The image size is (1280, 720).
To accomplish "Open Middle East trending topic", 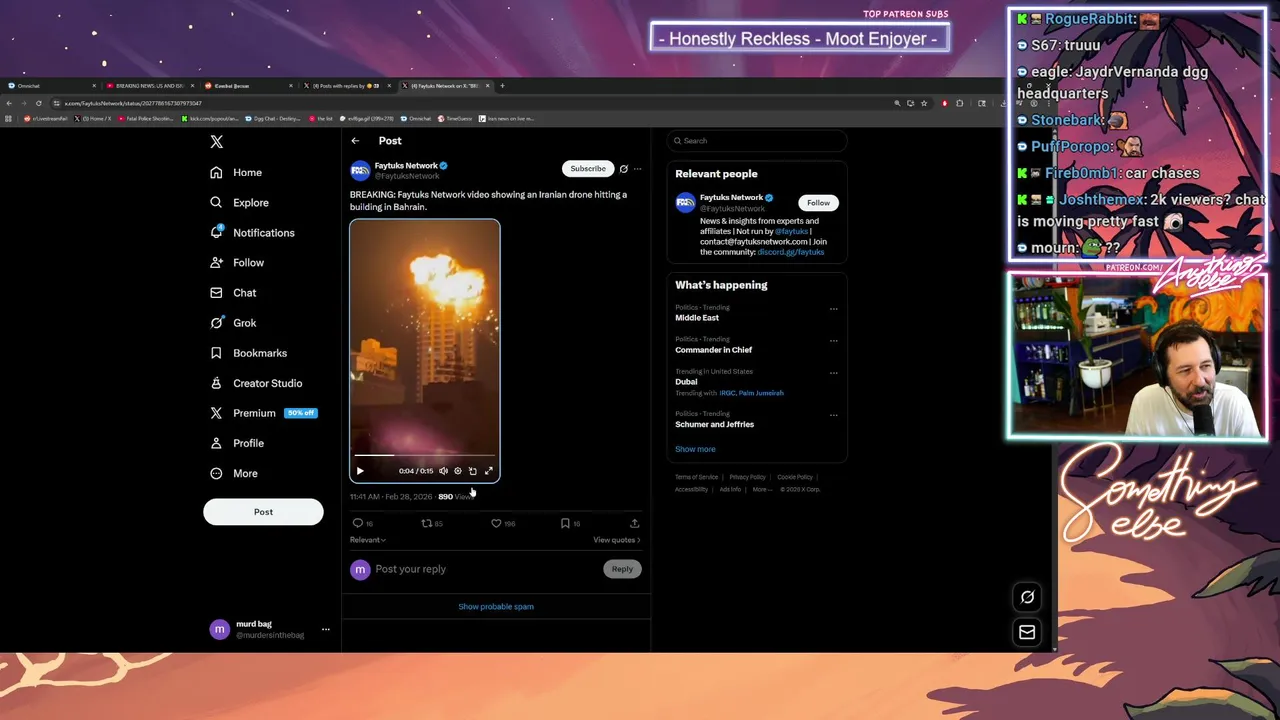I will (697, 318).
